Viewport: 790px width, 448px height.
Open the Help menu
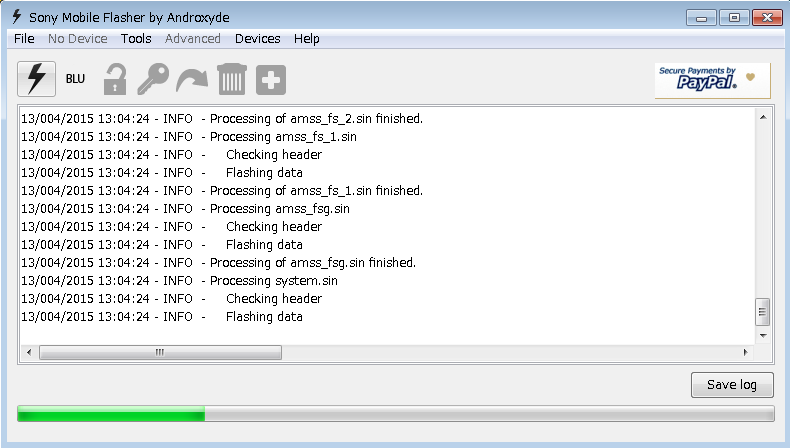pos(307,39)
